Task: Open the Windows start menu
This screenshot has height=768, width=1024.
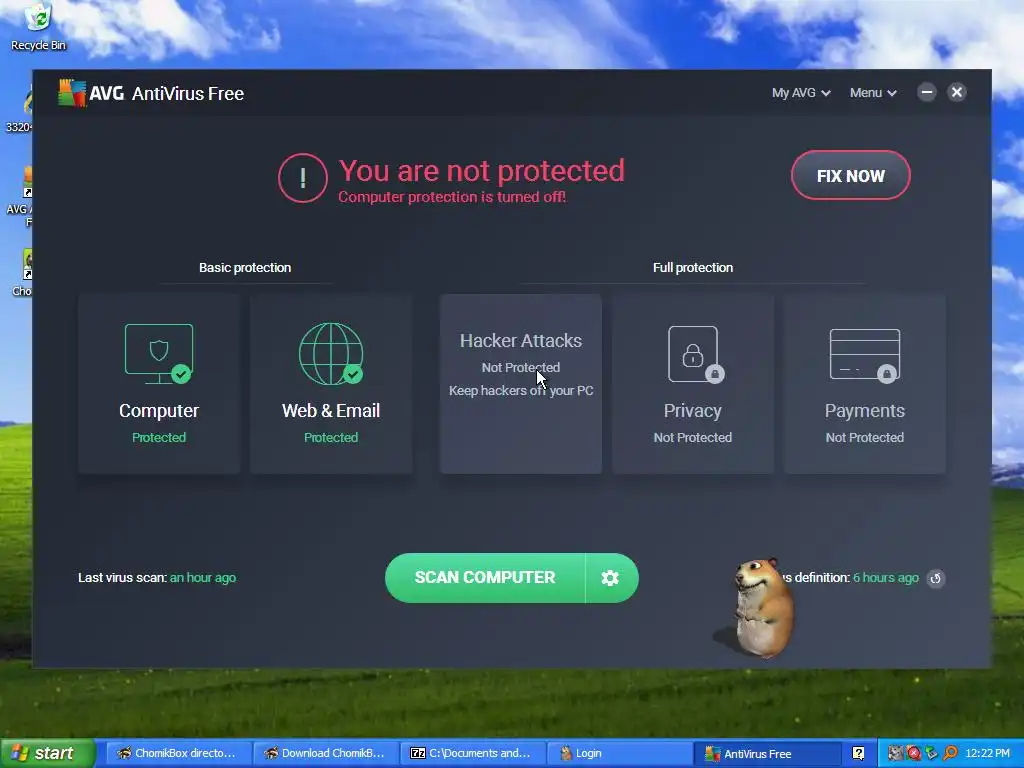Action: [47, 753]
